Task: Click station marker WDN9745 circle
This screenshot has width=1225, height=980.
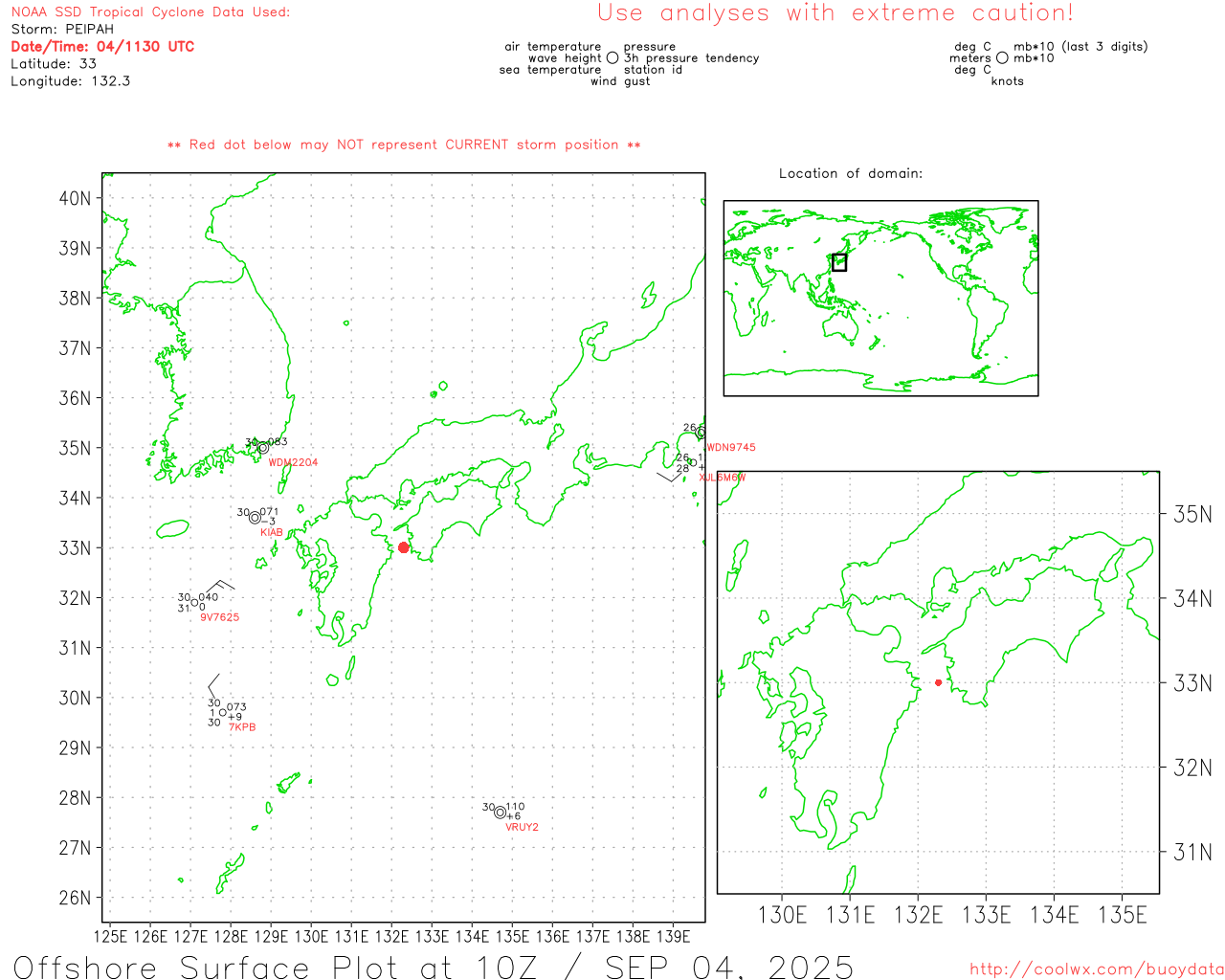Action: [702, 433]
